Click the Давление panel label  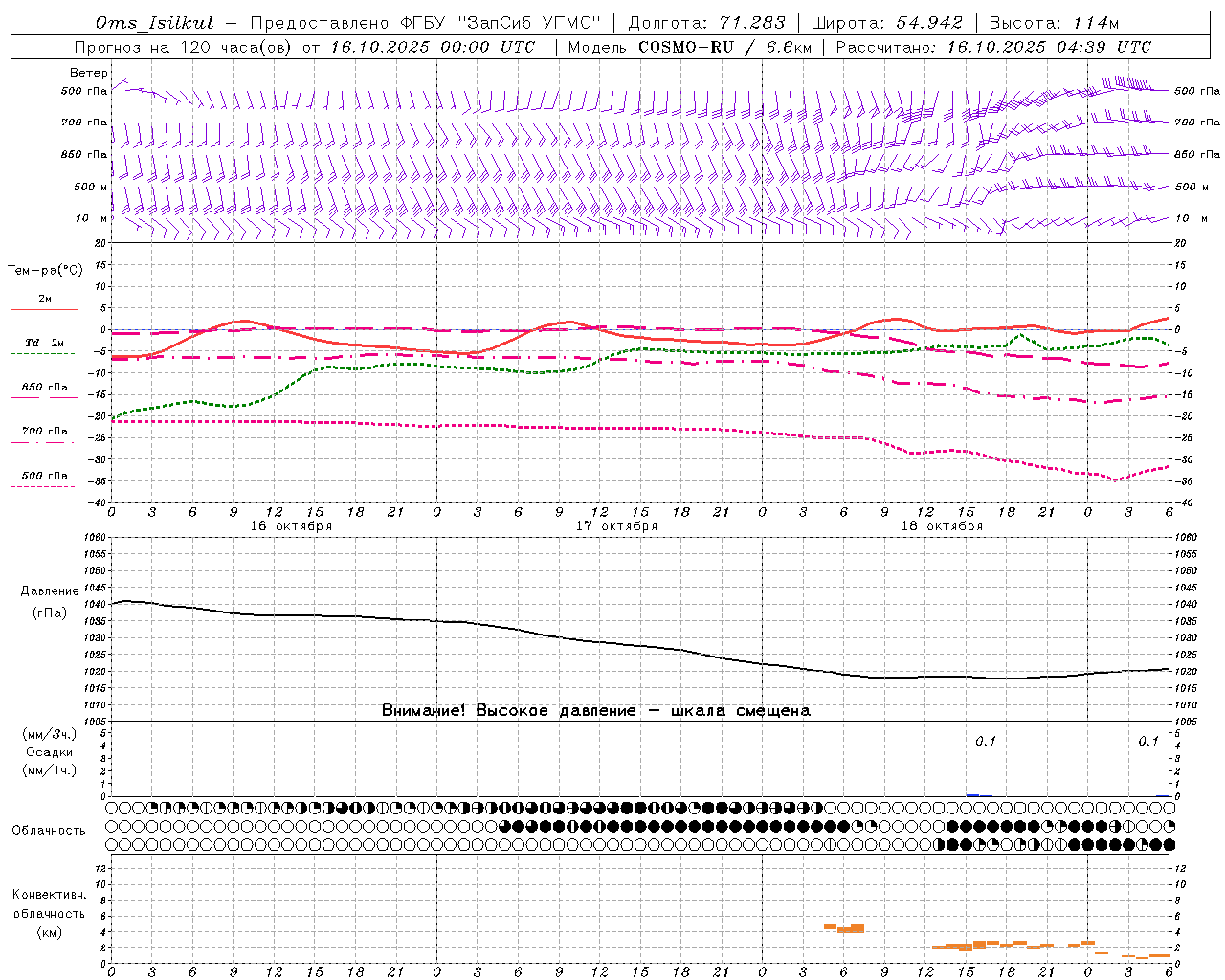49,591
